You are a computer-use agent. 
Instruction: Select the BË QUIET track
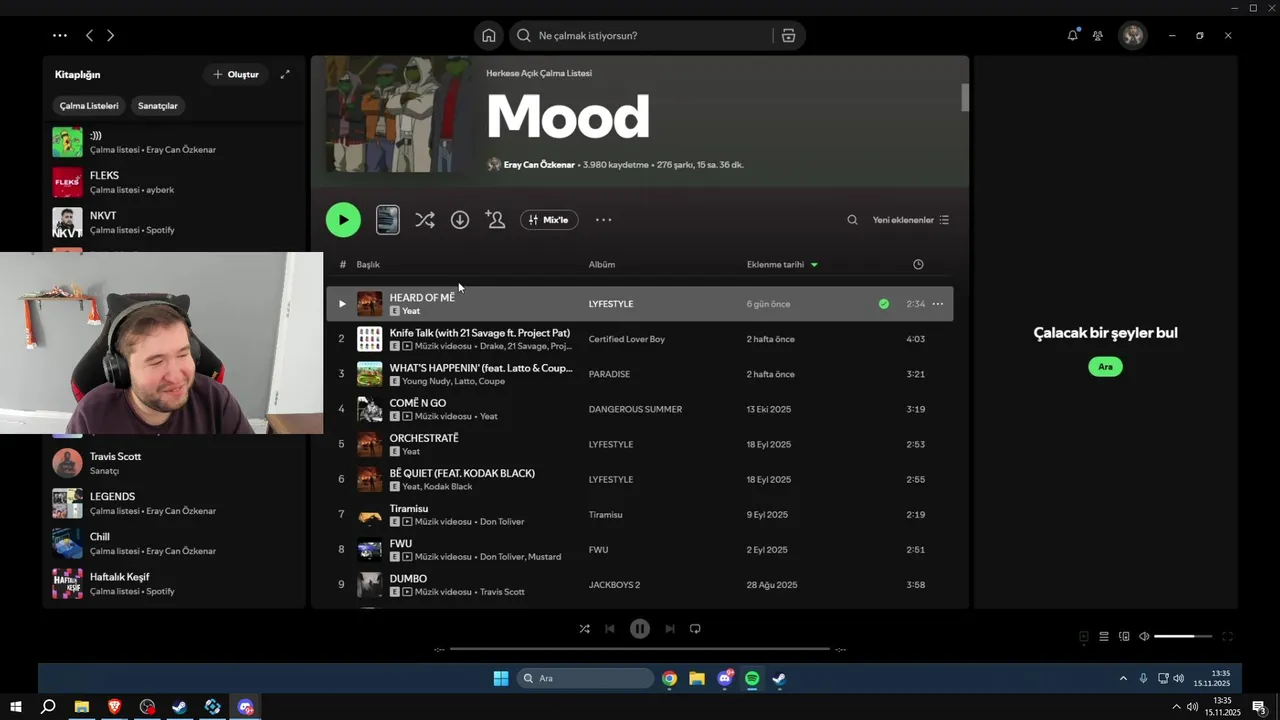639,479
